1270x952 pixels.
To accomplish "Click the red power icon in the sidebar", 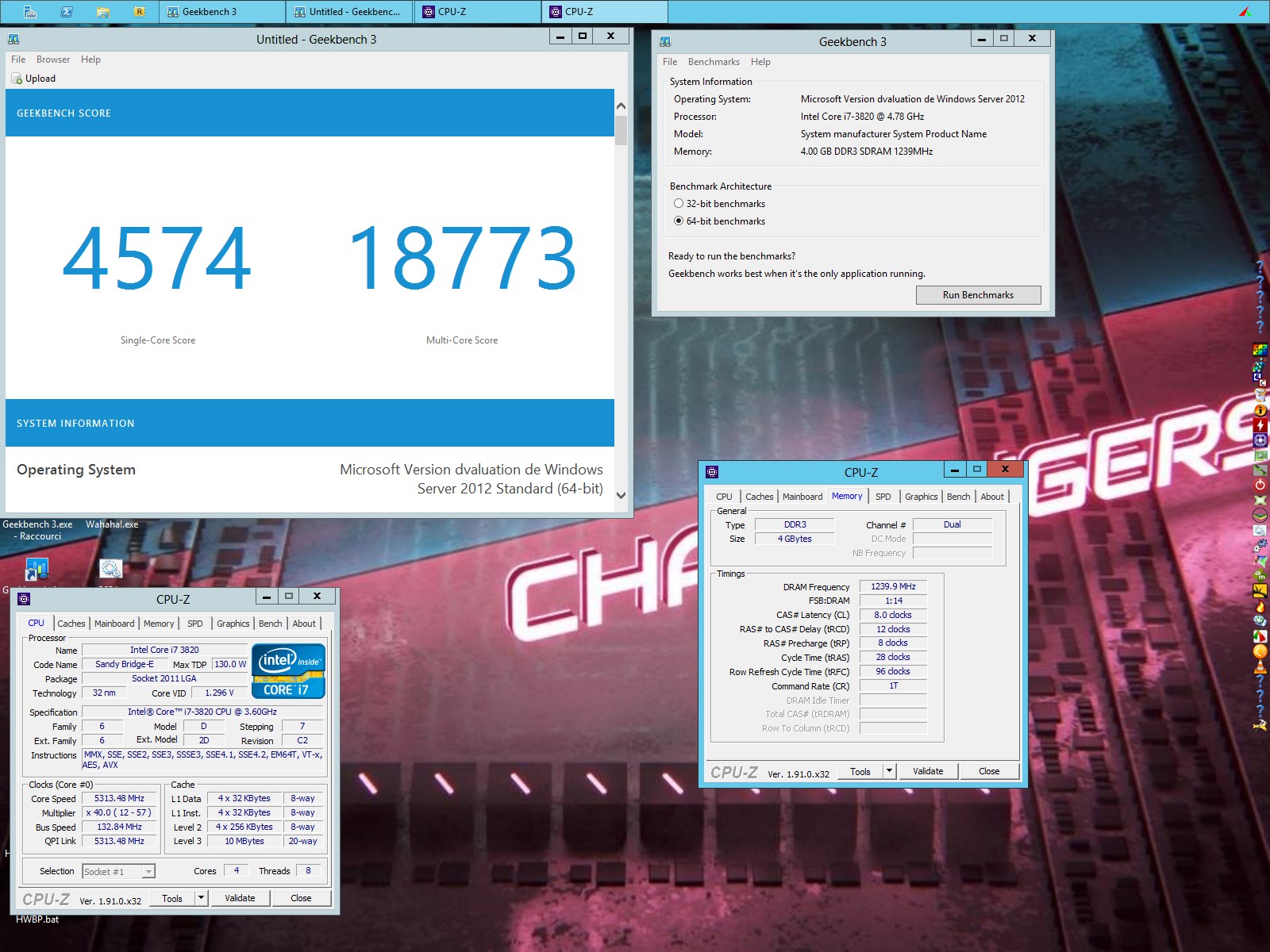I will [x=1260, y=485].
